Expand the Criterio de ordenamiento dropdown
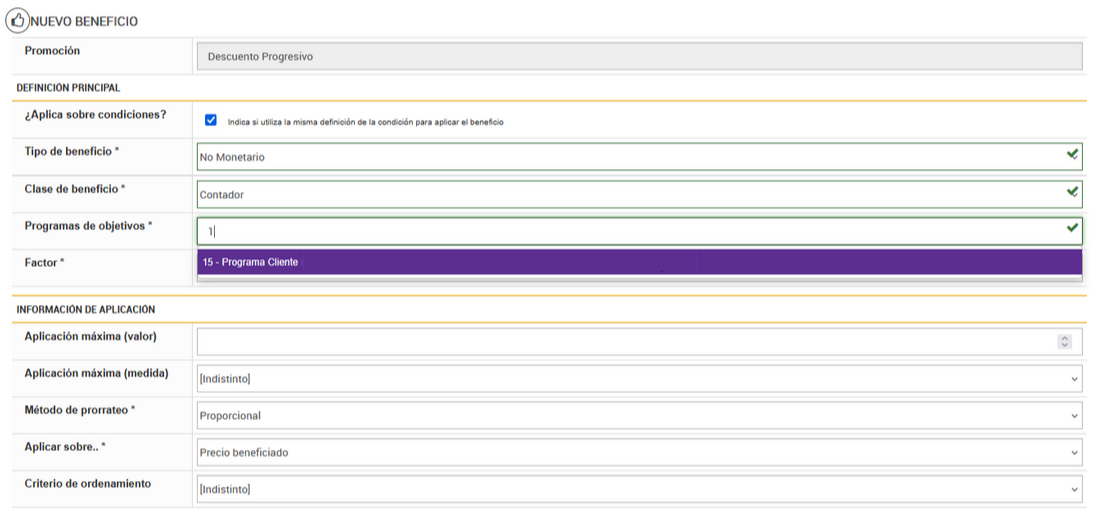The width and height of the screenshot is (1105, 525). click(x=638, y=489)
